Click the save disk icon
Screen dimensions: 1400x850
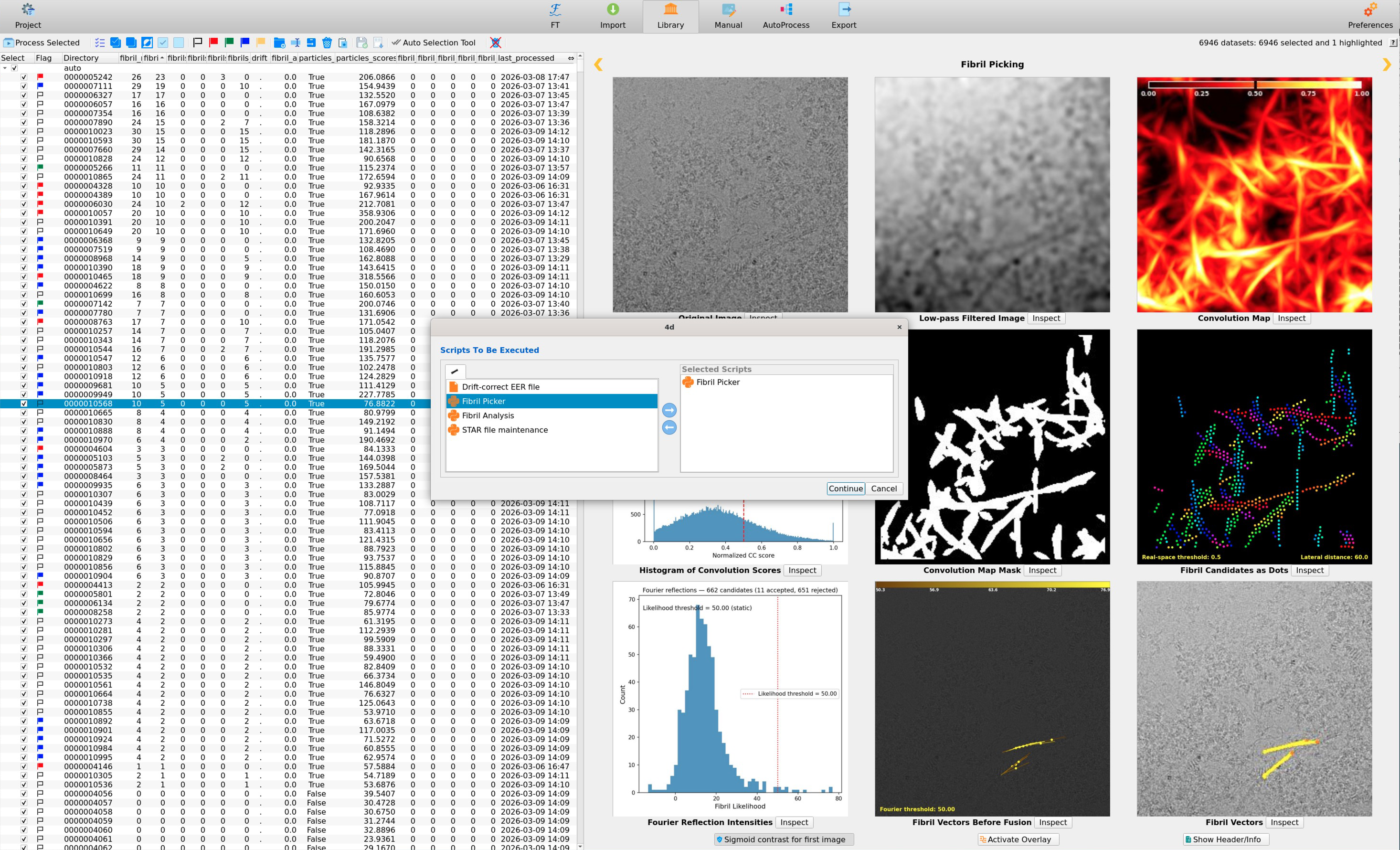tap(361, 42)
